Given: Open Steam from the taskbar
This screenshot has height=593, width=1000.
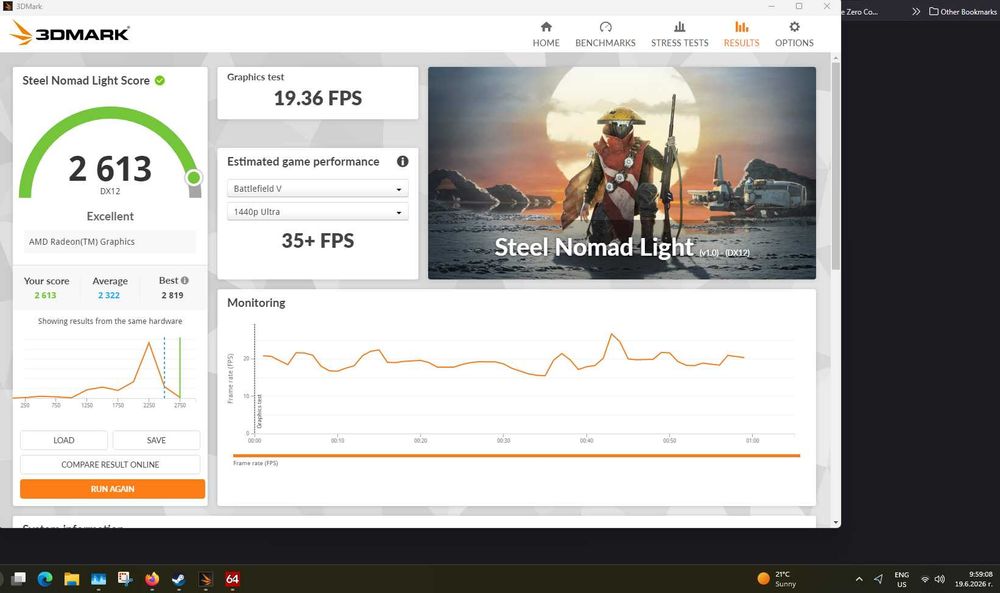Looking at the screenshot, I should click(x=179, y=579).
